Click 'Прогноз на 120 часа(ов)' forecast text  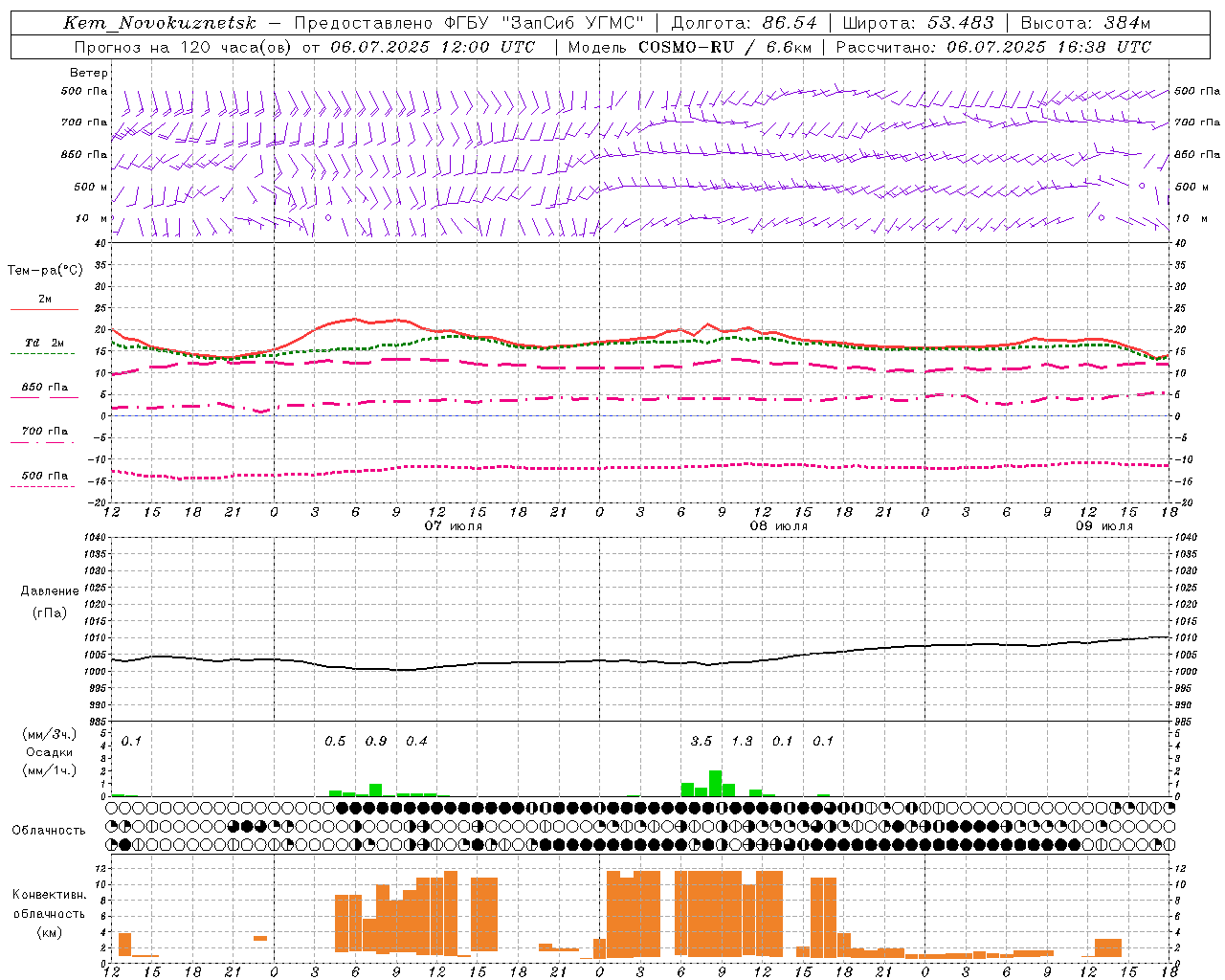pos(183,47)
